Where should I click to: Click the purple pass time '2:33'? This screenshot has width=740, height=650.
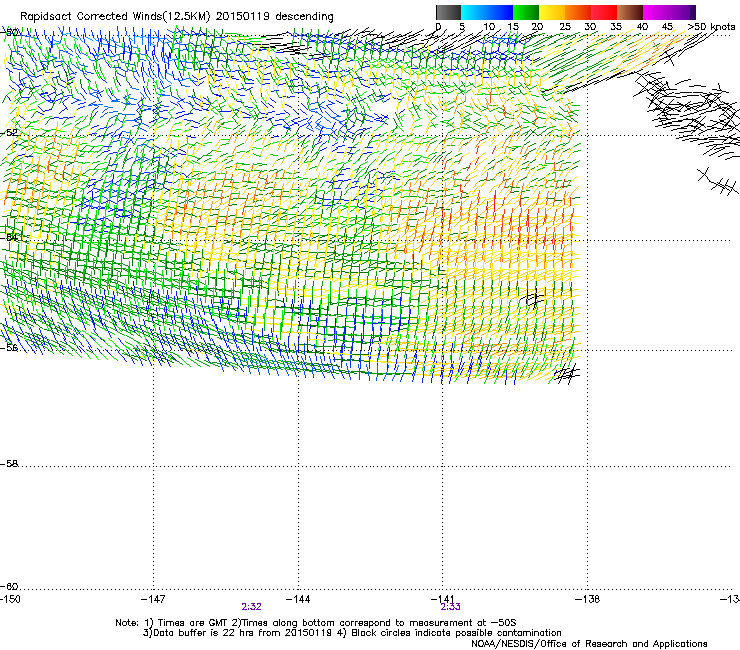click(x=451, y=607)
